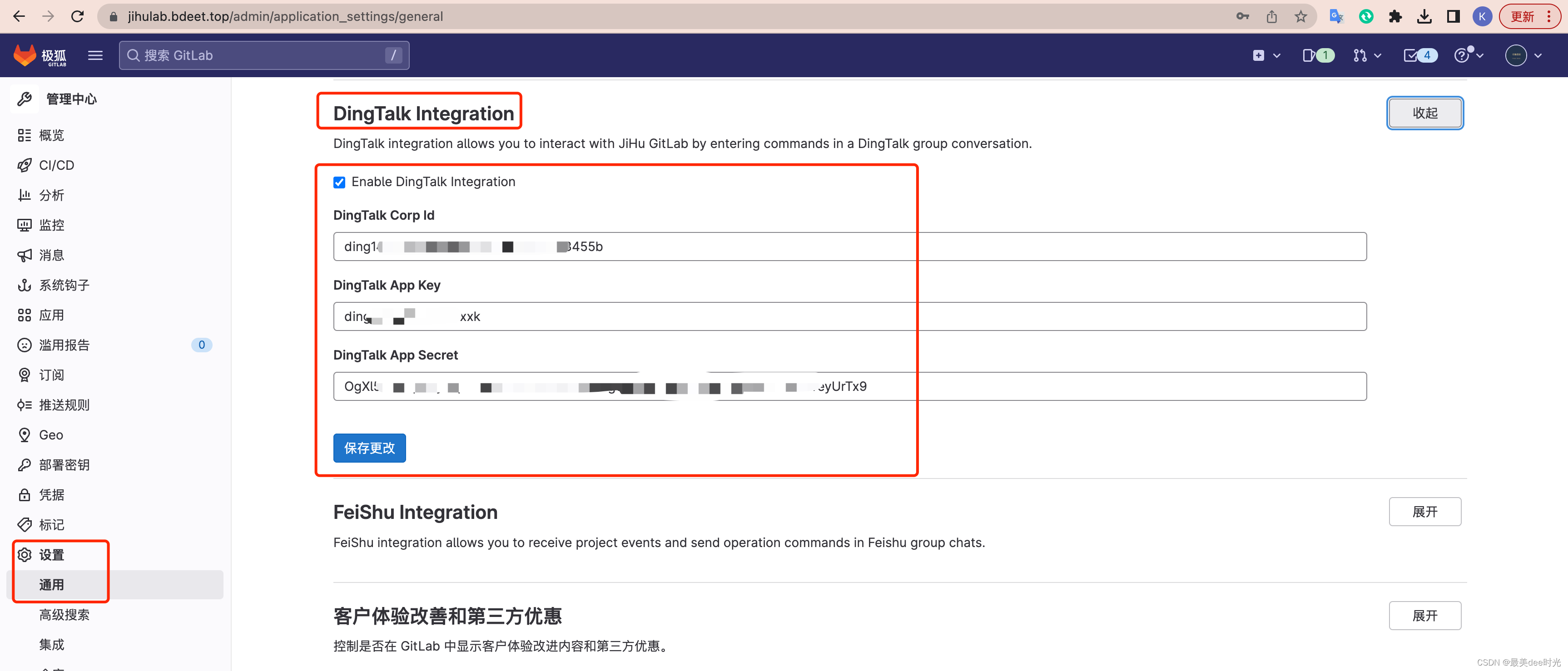1568x671 pixels.
Task: Click 保存更改 save changes button
Action: click(369, 448)
